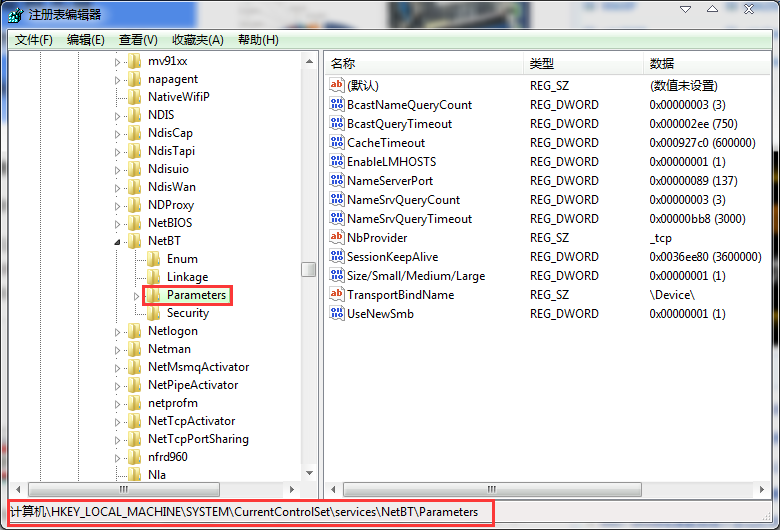The height and width of the screenshot is (530, 780).
Task: Expand the NetBIOS tree node
Action: (119, 223)
